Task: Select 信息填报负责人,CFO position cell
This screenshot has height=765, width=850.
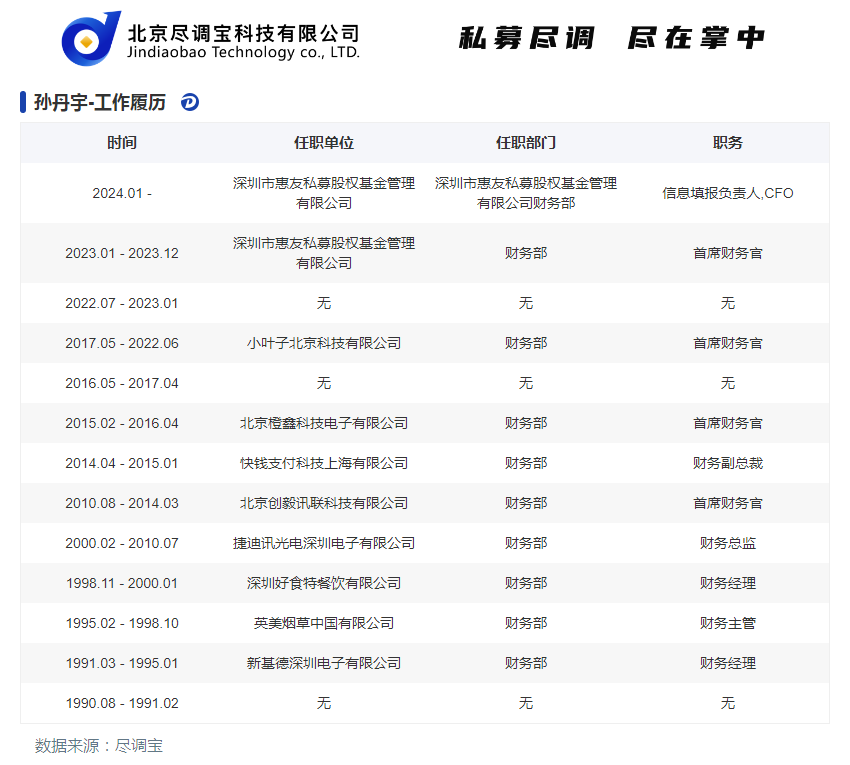Action: click(727, 193)
